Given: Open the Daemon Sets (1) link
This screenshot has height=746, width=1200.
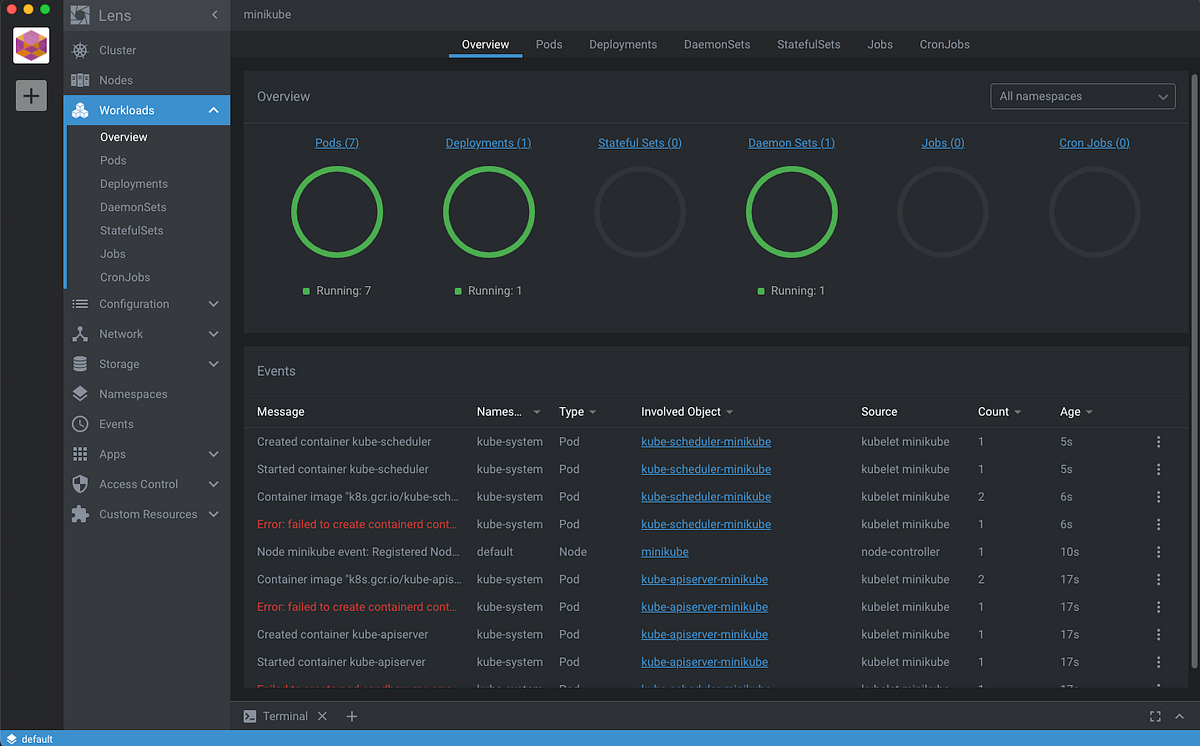Looking at the screenshot, I should tap(791, 143).
